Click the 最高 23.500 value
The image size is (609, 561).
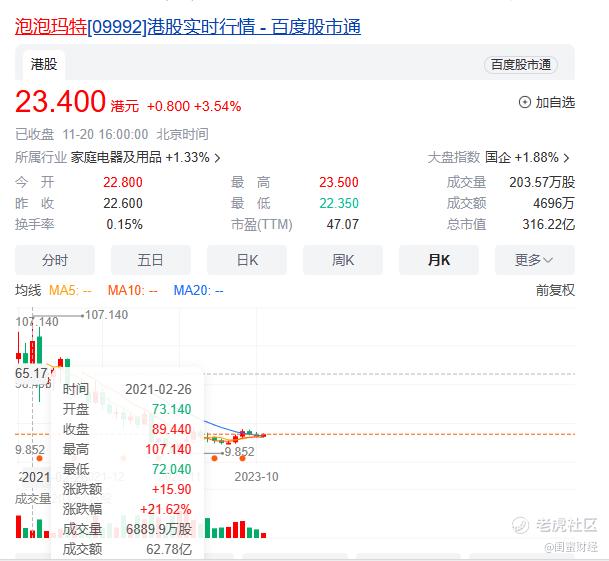coord(339,182)
